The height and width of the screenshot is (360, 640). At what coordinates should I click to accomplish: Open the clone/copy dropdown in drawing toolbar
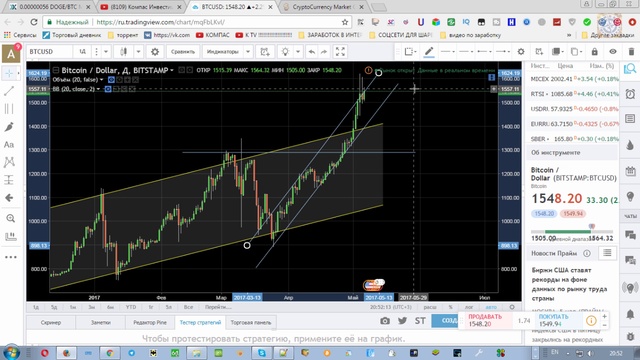click(x=576, y=51)
